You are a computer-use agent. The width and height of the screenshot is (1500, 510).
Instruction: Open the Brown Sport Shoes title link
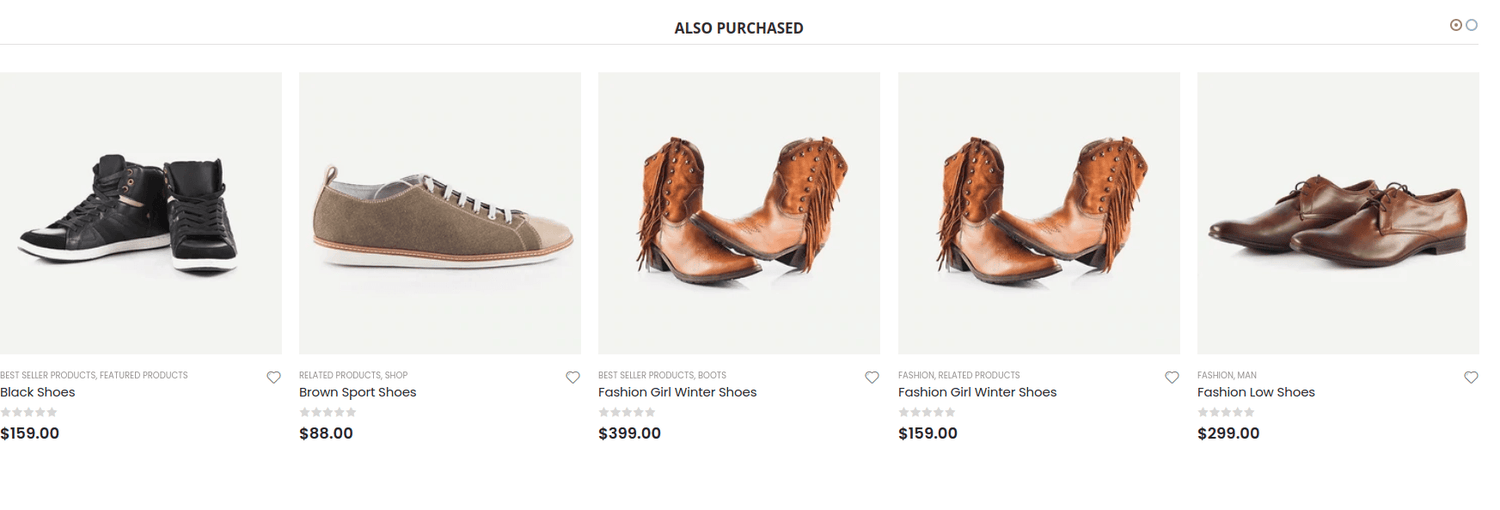(x=357, y=392)
